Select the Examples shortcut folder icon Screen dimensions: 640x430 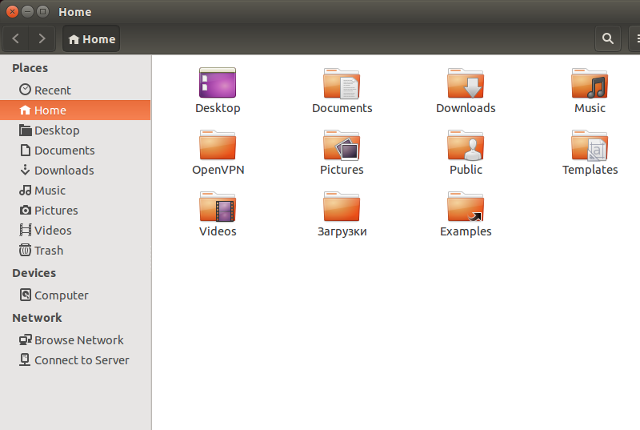coord(466,206)
